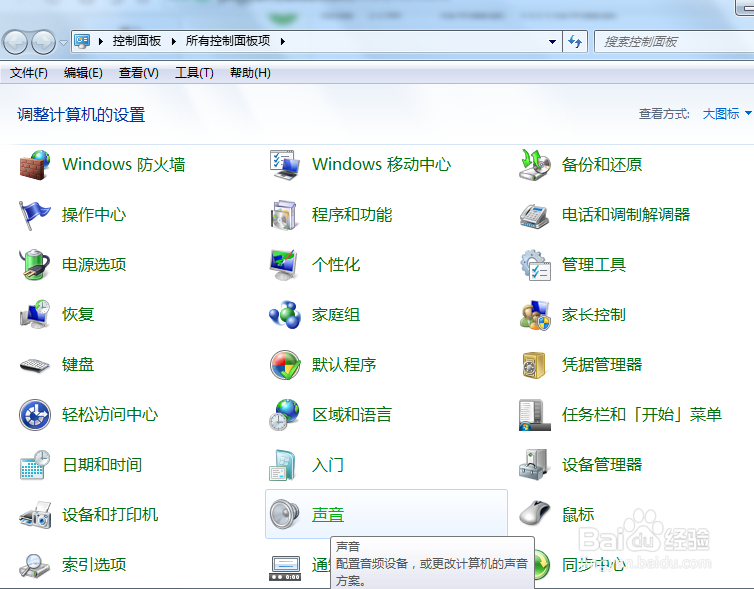
Task: Open the Windows 防火墙 brick wall icon
Action: pyautogui.click(x=35, y=164)
